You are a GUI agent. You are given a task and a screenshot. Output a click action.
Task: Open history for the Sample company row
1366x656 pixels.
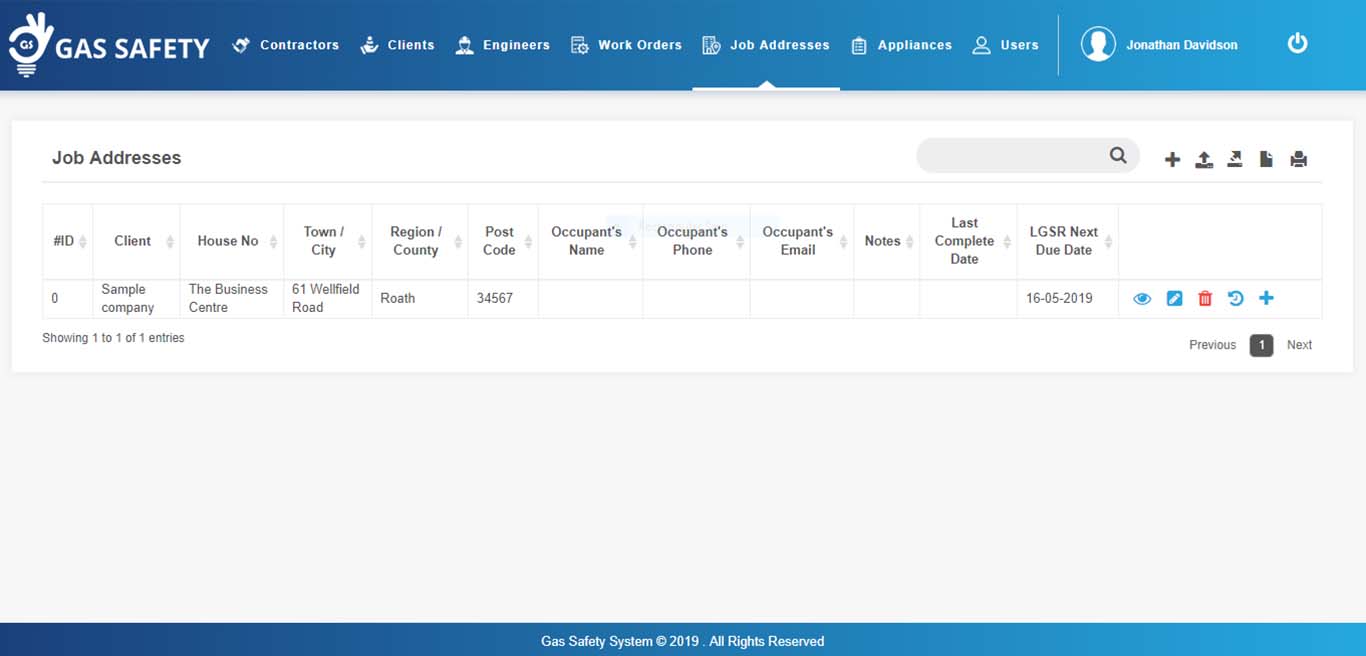tap(1235, 298)
